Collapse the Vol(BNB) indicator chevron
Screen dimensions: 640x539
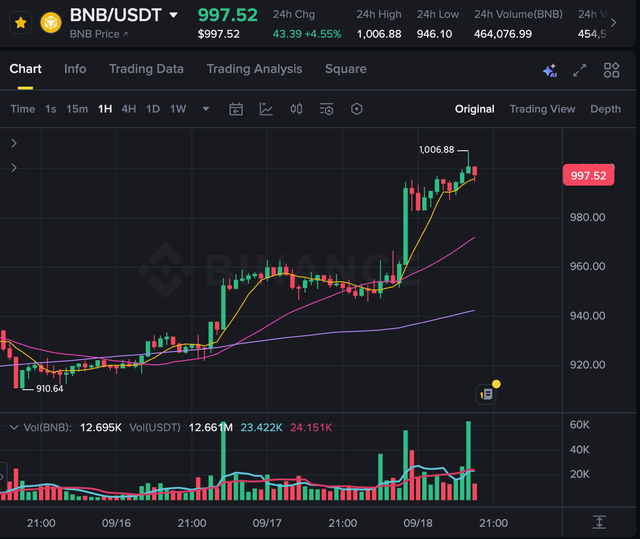point(14,427)
